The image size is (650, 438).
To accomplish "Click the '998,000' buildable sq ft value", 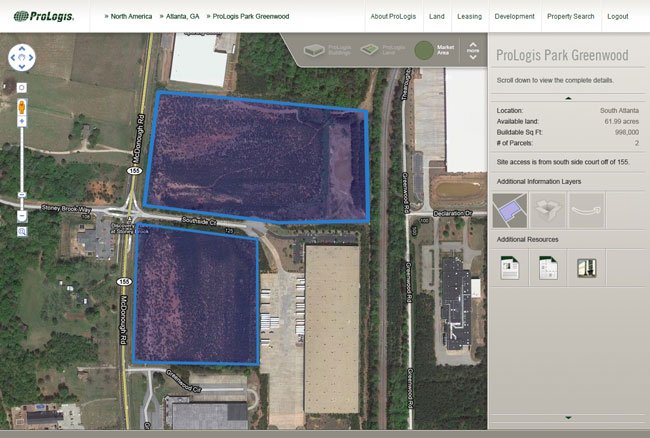I will [x=627, y=132].
